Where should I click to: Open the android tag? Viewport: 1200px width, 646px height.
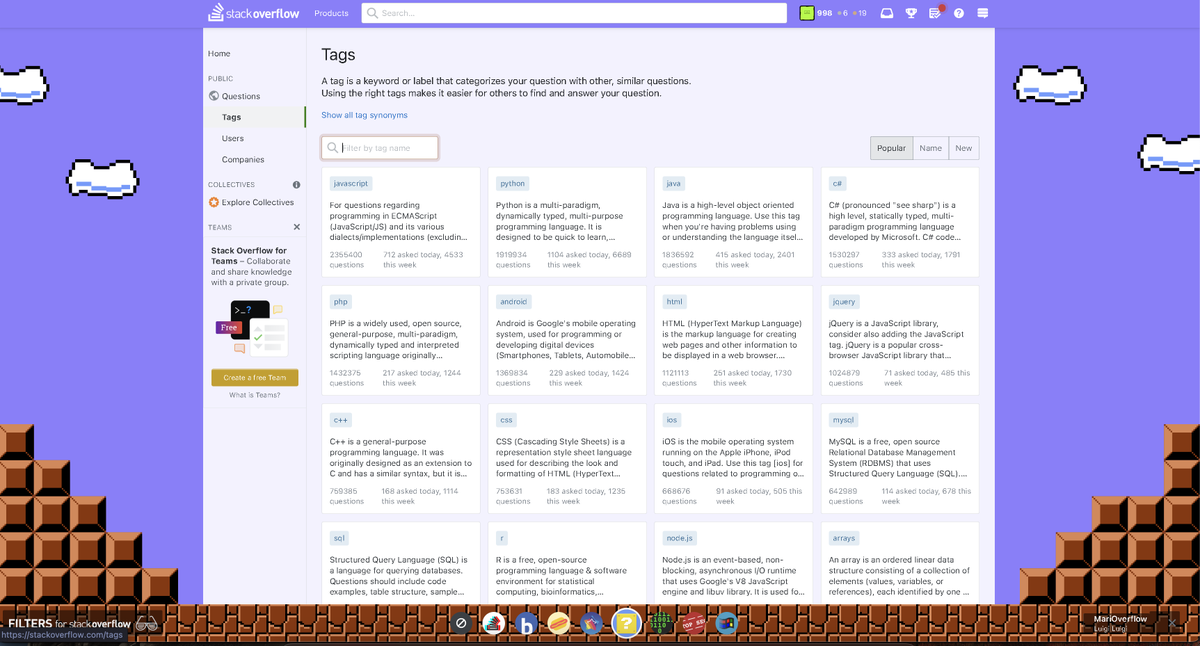click(514, 301)
